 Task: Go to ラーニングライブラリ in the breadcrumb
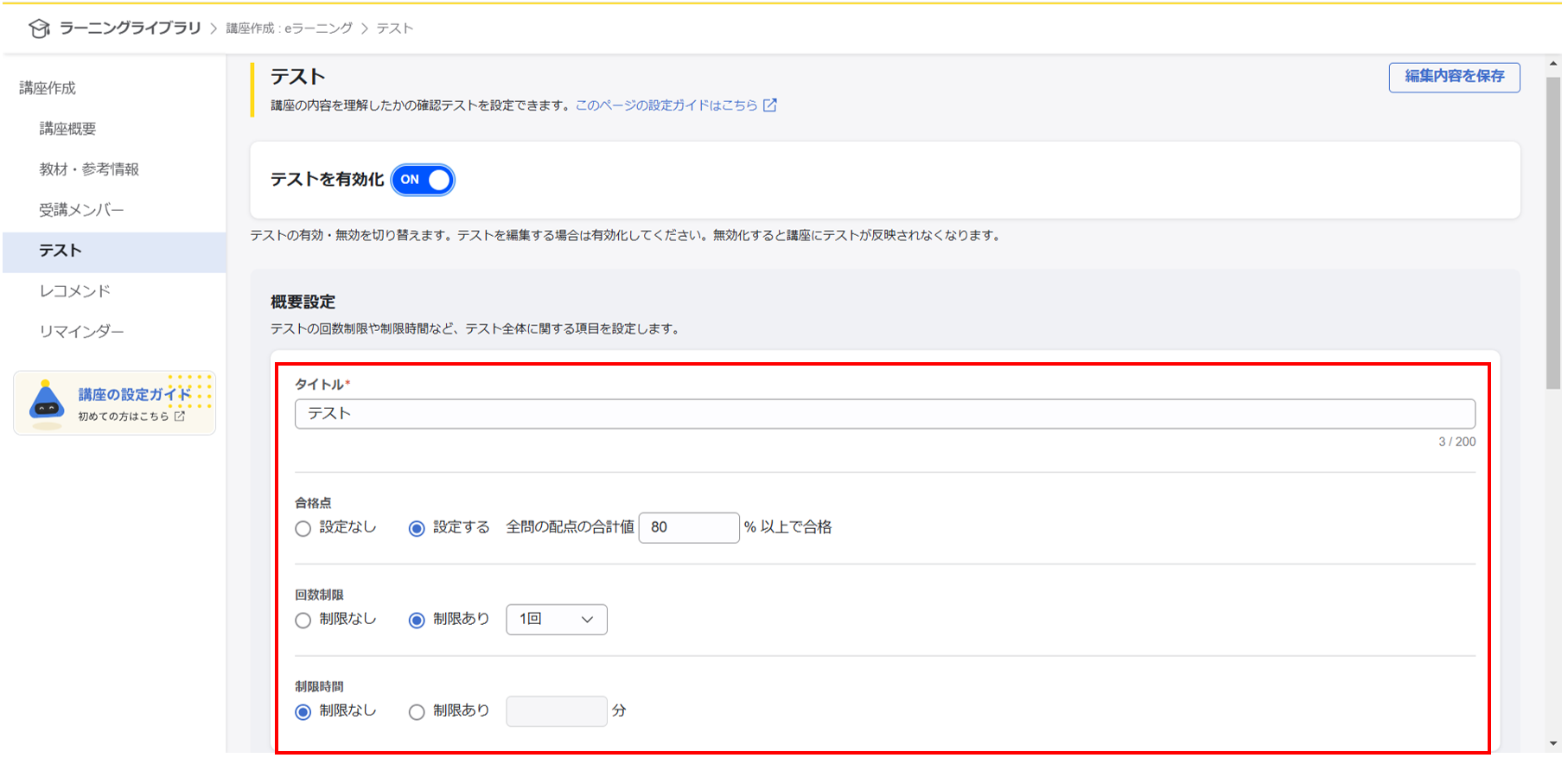(131, 29)
